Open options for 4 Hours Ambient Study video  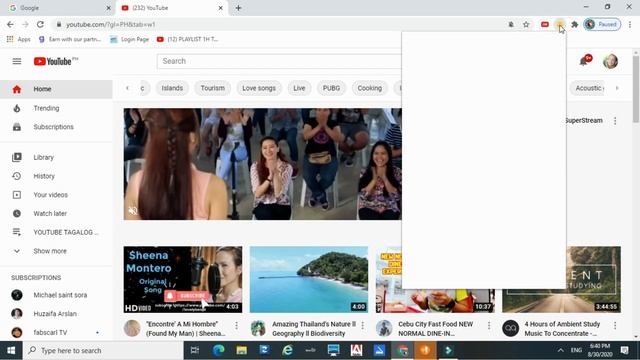pos(615,325)
